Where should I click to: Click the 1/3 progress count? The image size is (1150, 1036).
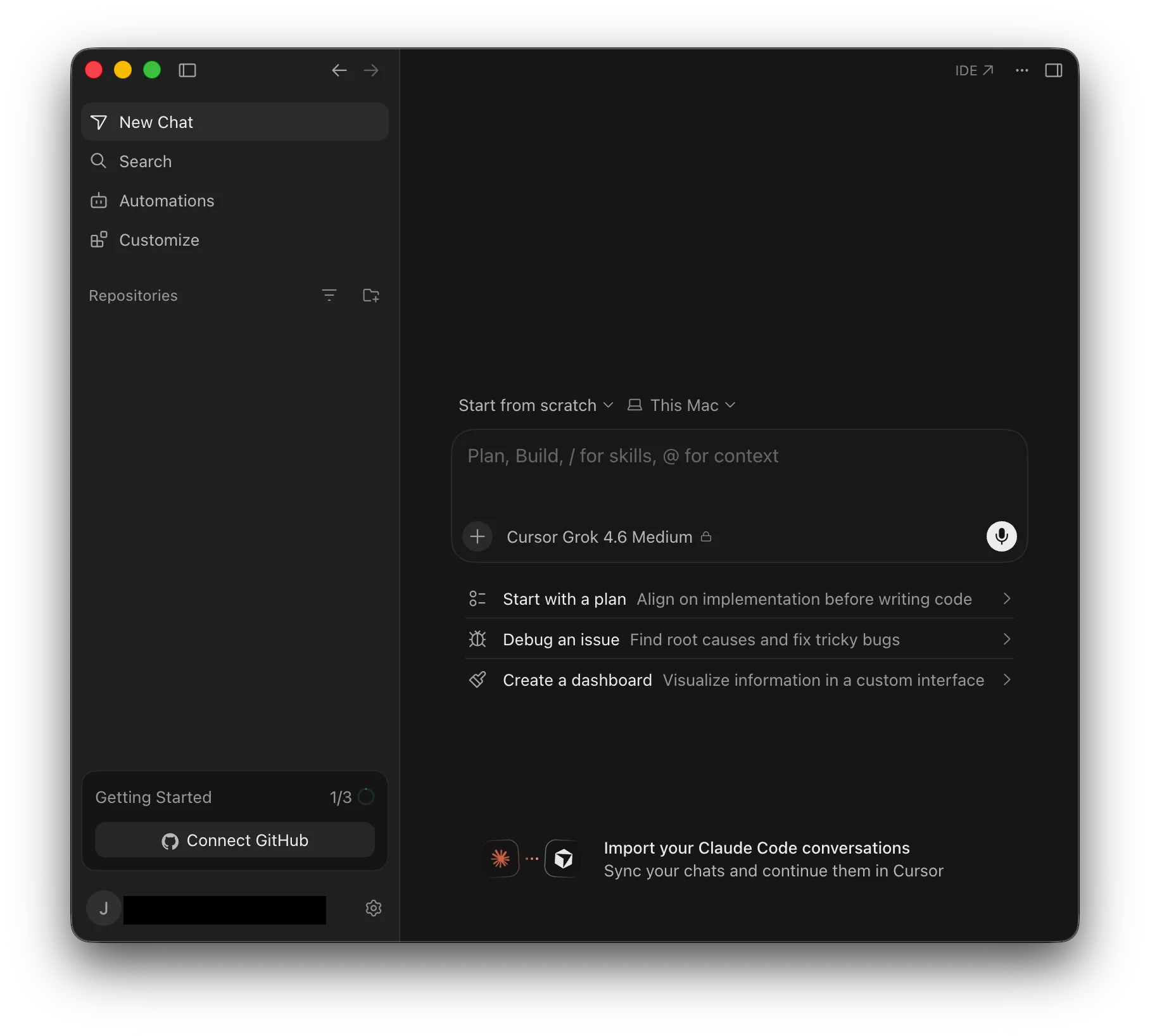coord(341,797)
